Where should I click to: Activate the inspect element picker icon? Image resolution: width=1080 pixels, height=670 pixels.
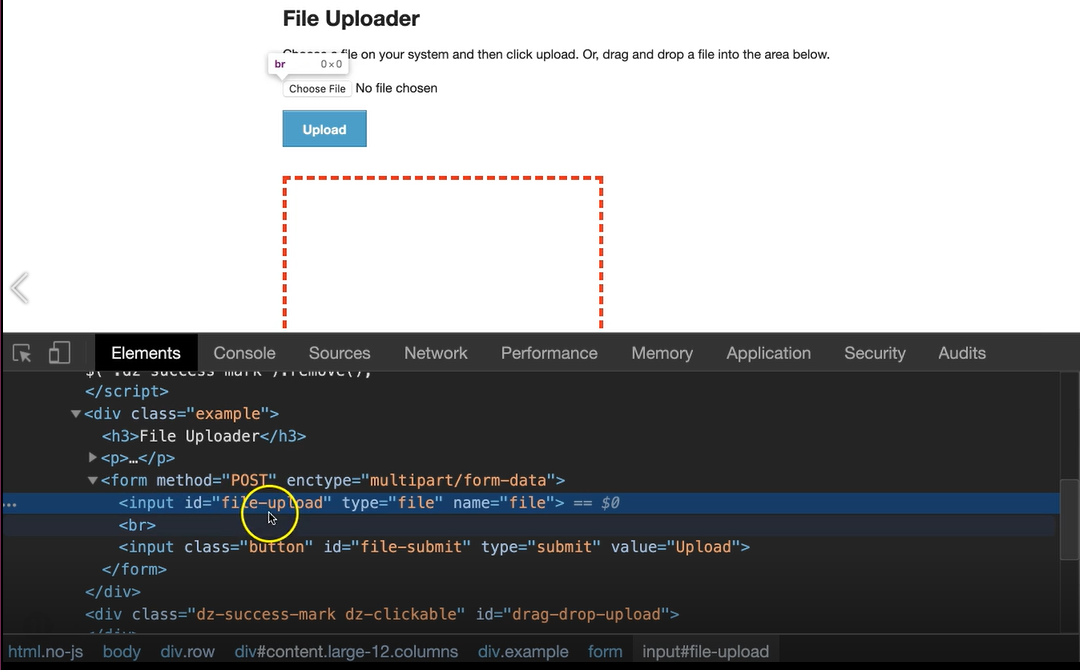click(22, 353)
